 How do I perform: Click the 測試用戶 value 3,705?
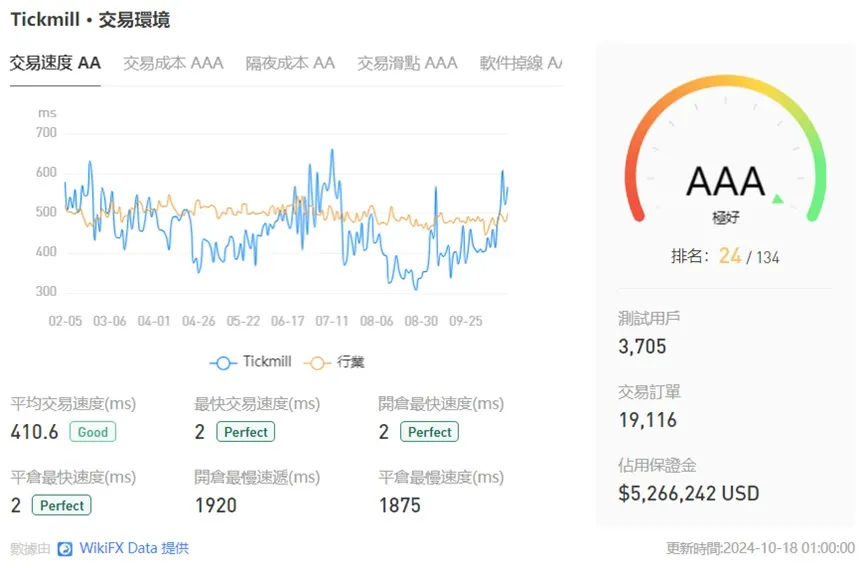(642, 346)
